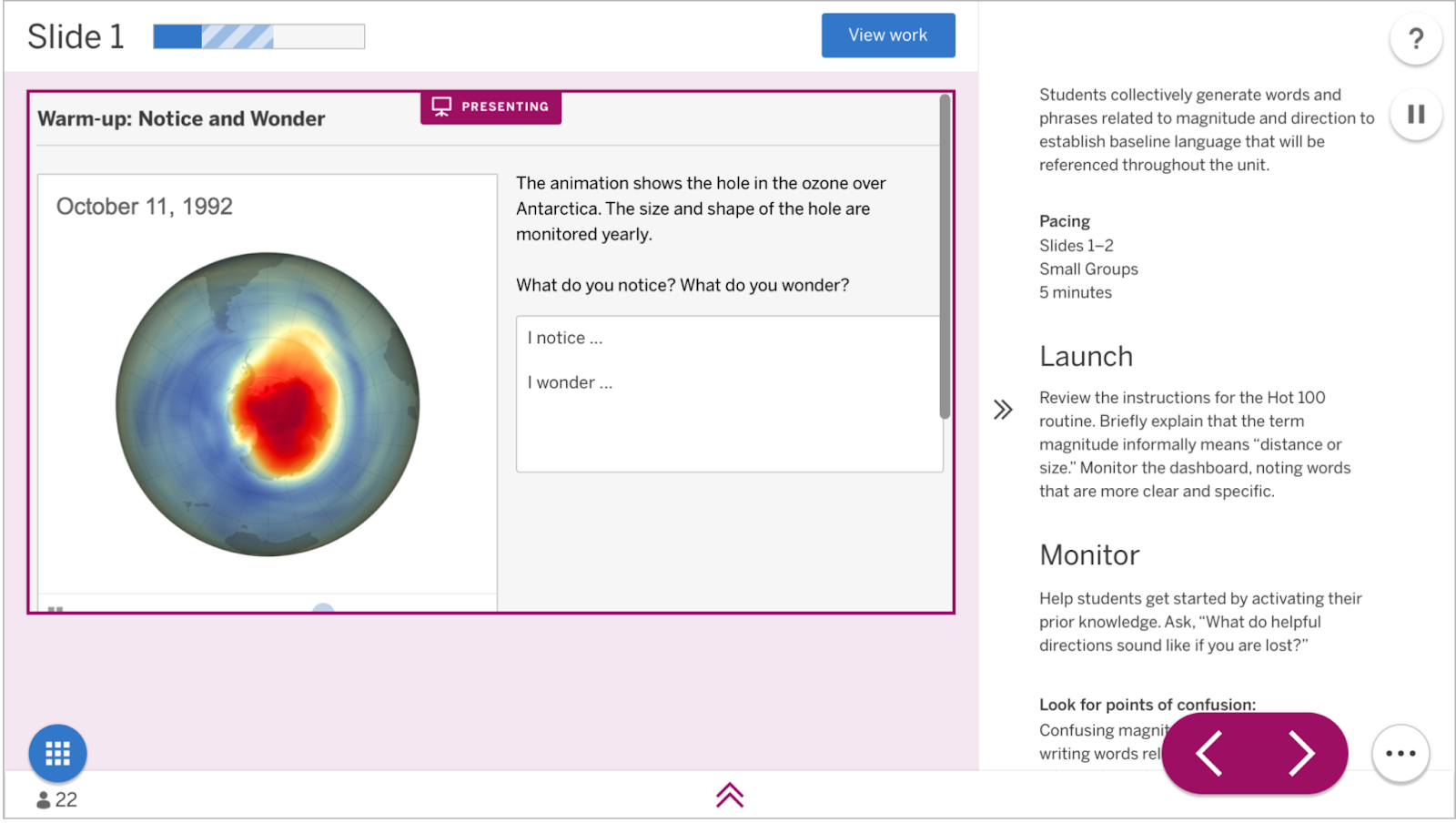Click the View work button

pyautogui.click(x=887, y=36)
